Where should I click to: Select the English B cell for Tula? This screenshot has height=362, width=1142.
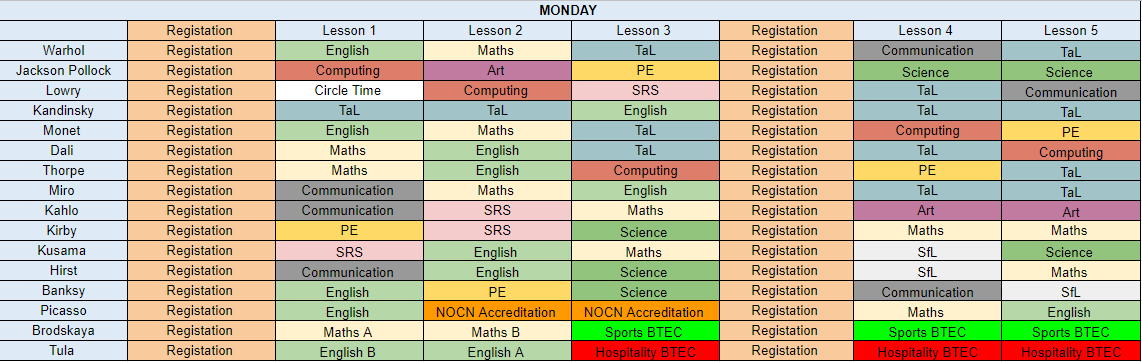350,352
